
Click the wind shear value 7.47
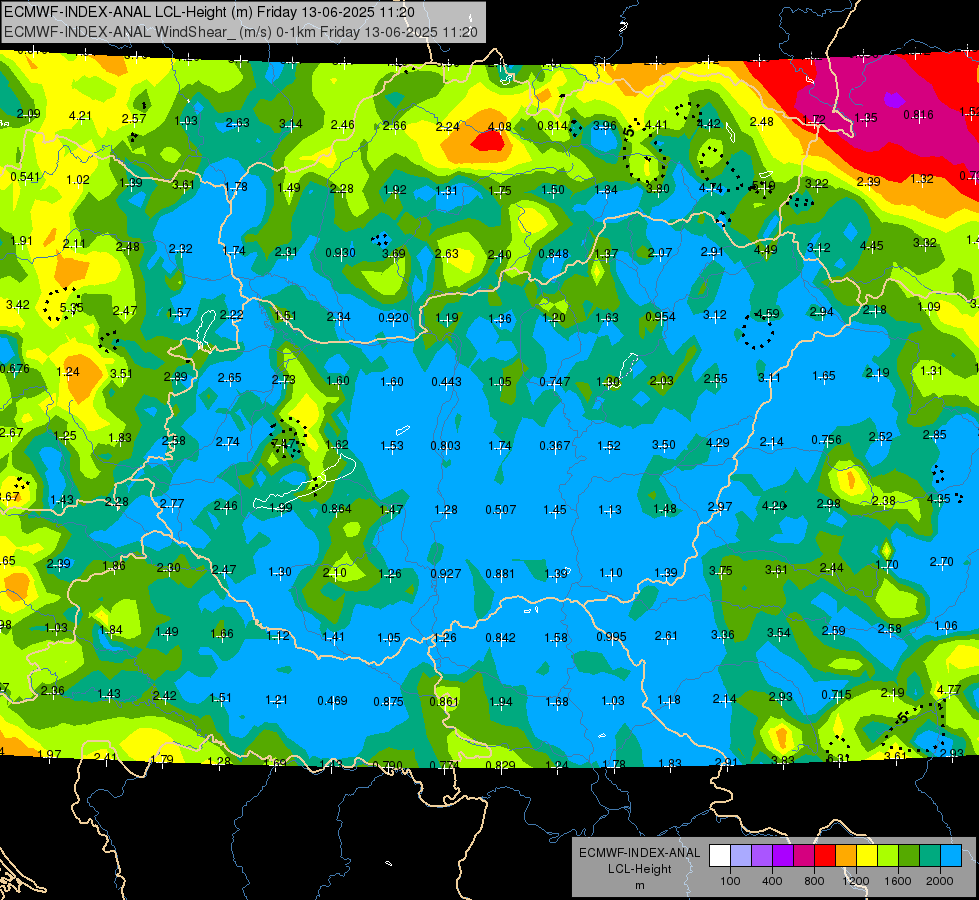coord(283,443)
